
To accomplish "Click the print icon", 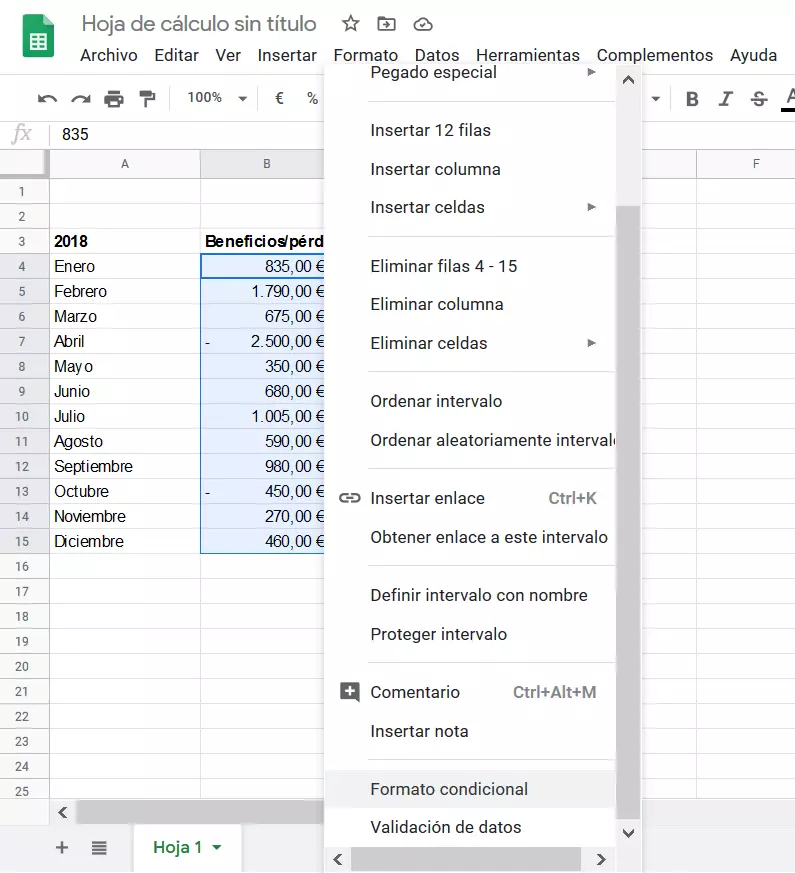I will point(114,99).
